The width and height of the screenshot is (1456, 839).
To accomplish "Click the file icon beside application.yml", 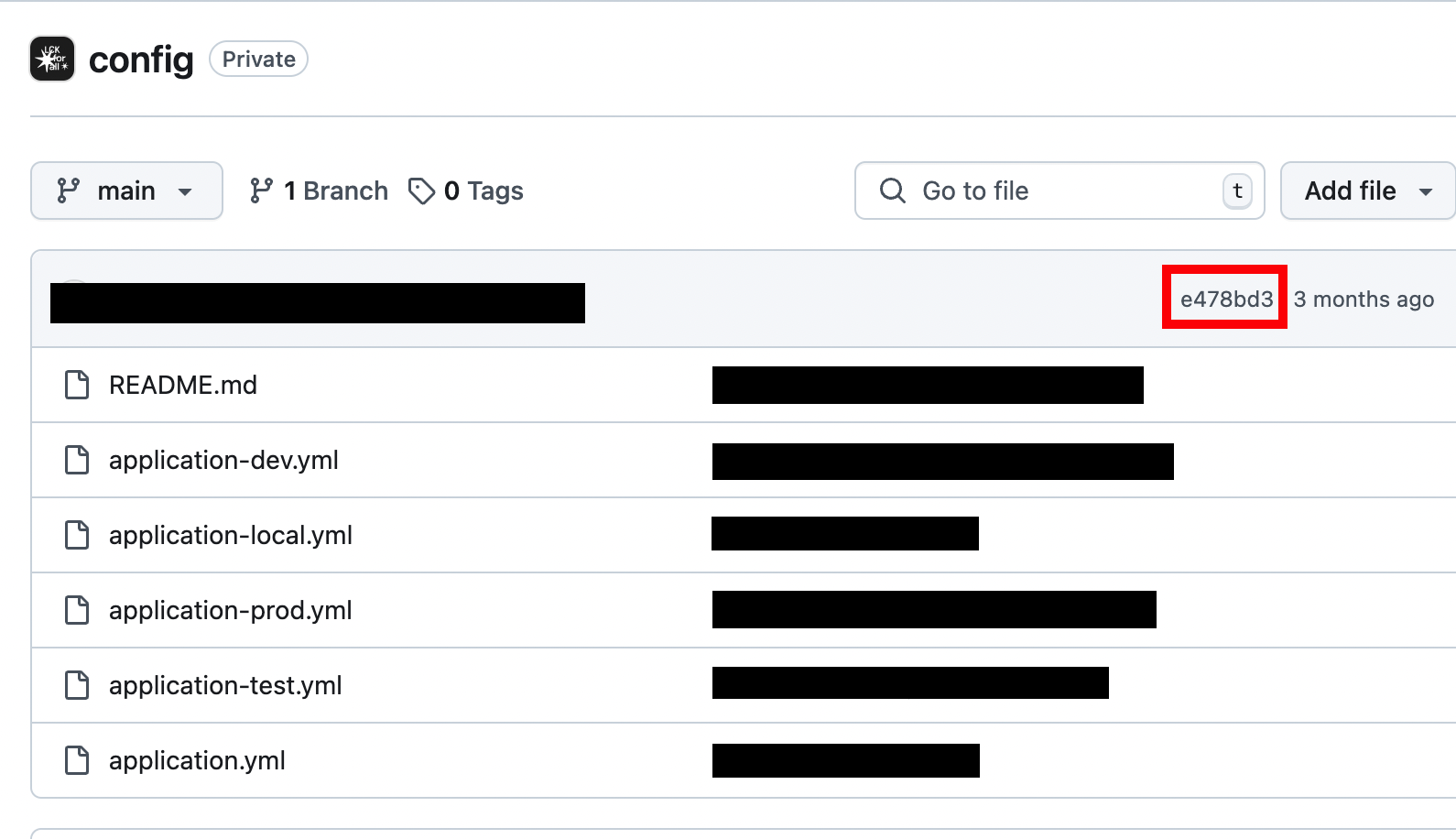I will point(77,760).
